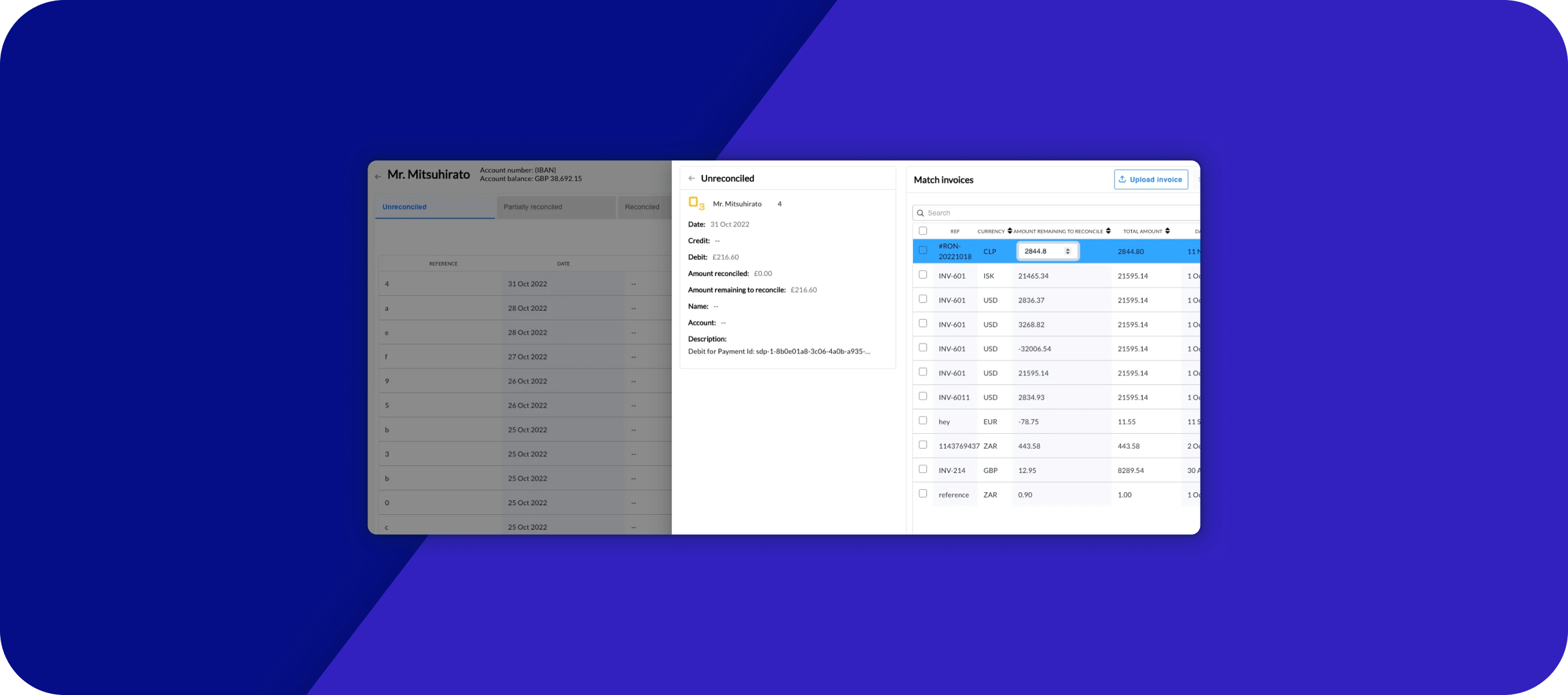
Task: Click the magnifier icon in Search box
Action: tap(921, 213)
